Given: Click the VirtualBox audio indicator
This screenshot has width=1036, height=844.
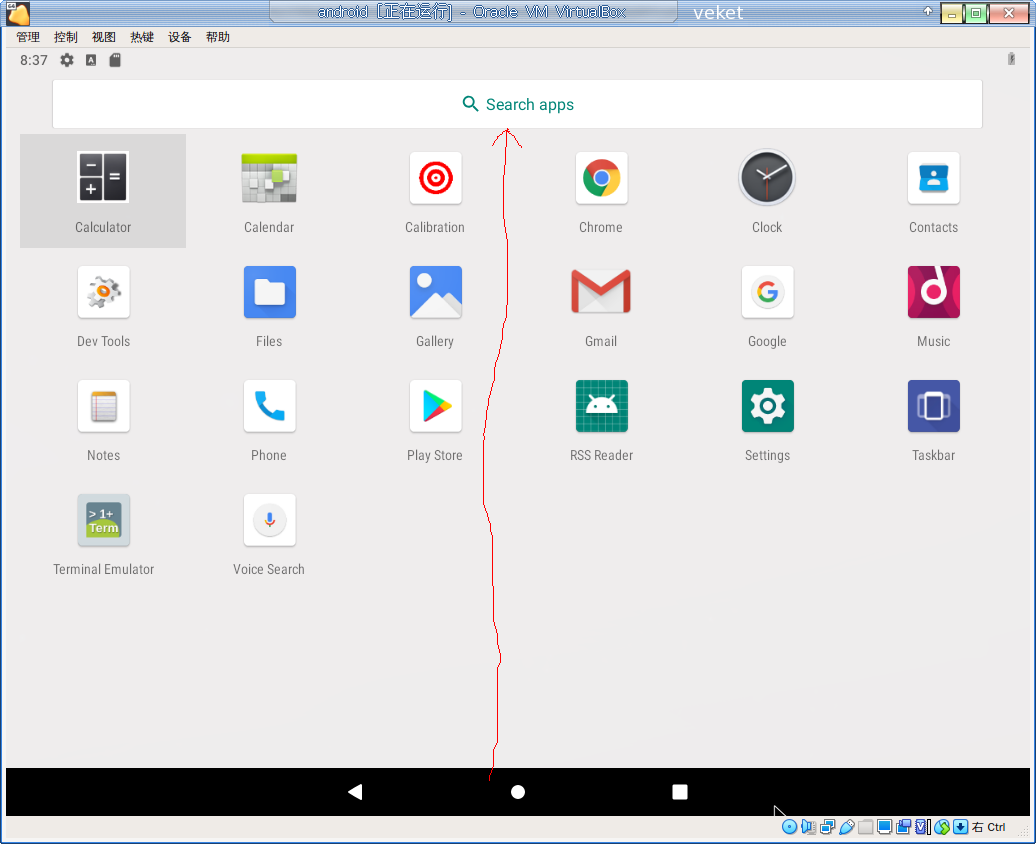Looking at the screenshot, I should tap(808, 827).
